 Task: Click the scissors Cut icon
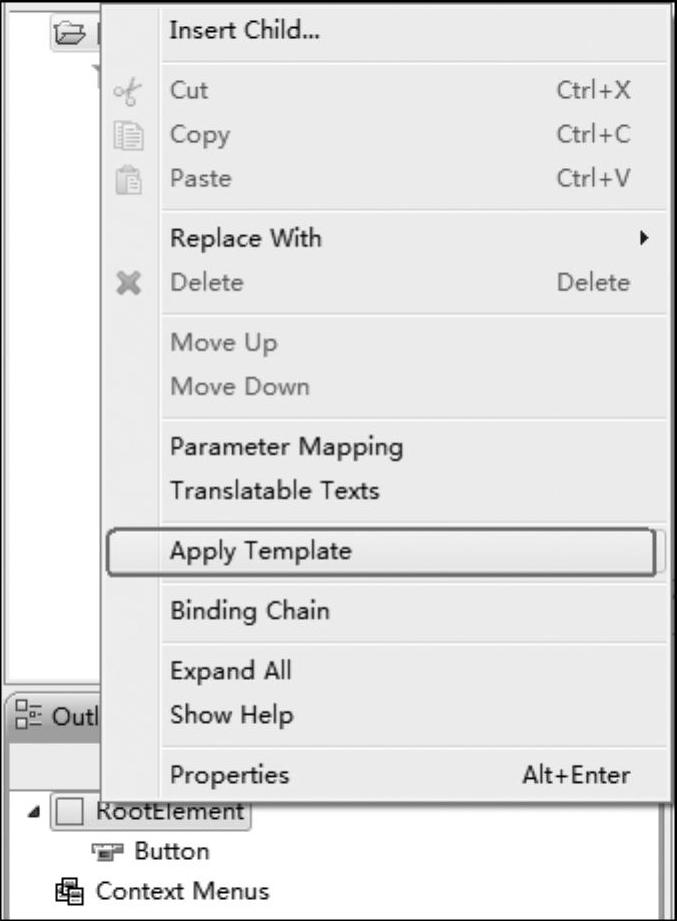coord(127,92)
